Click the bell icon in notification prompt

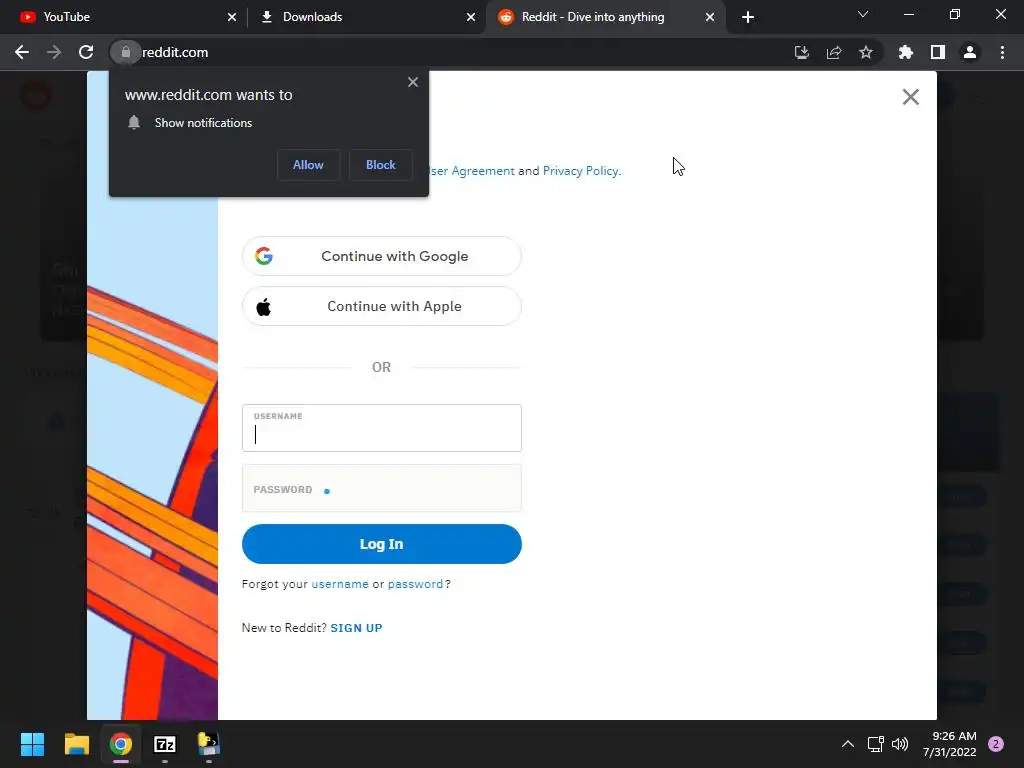pos(134,123)
